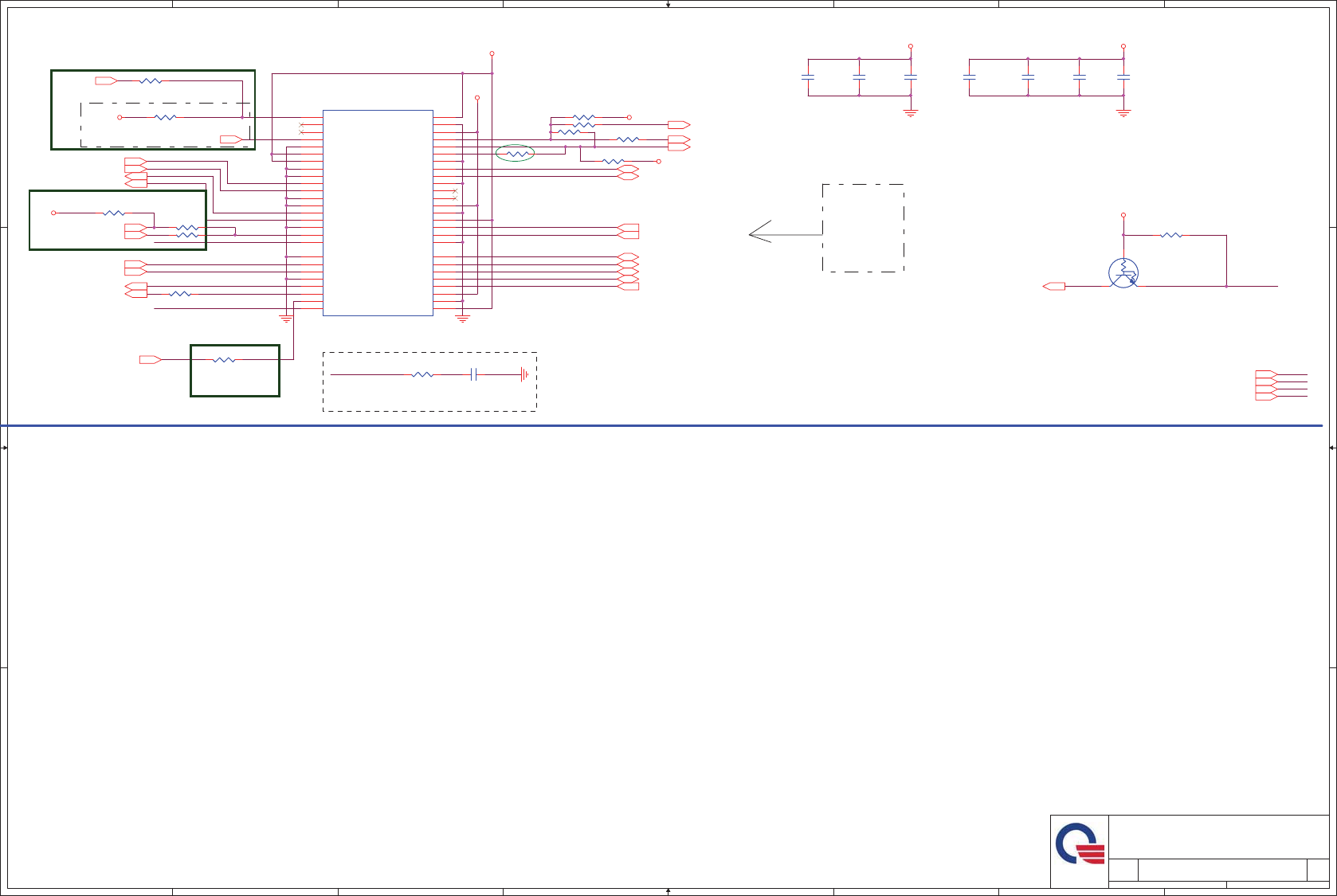Select leftmost capacitor in the four-capacitor bank

(x=970, y=77)
